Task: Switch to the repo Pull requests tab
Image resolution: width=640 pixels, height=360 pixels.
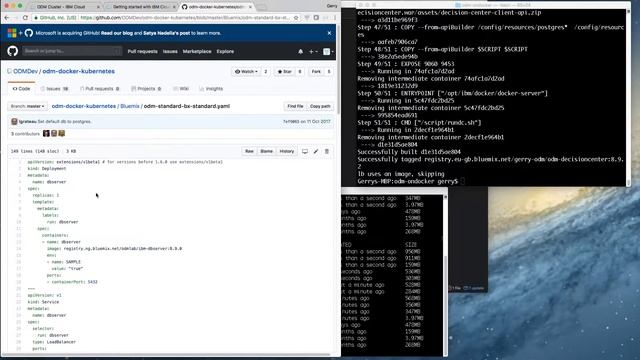Action: coord(99,89)
